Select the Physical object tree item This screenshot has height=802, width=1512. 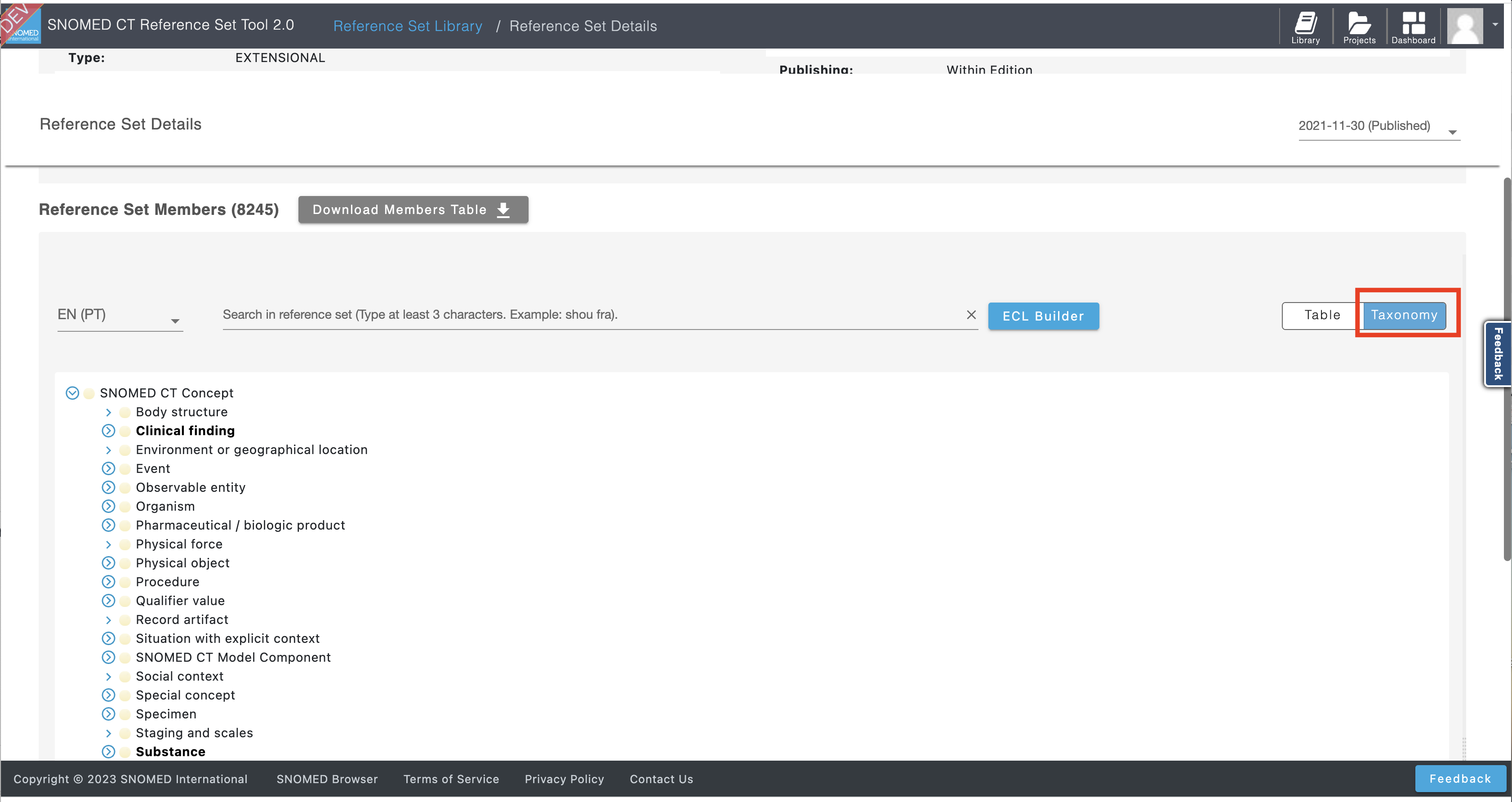tap(182, 564)
